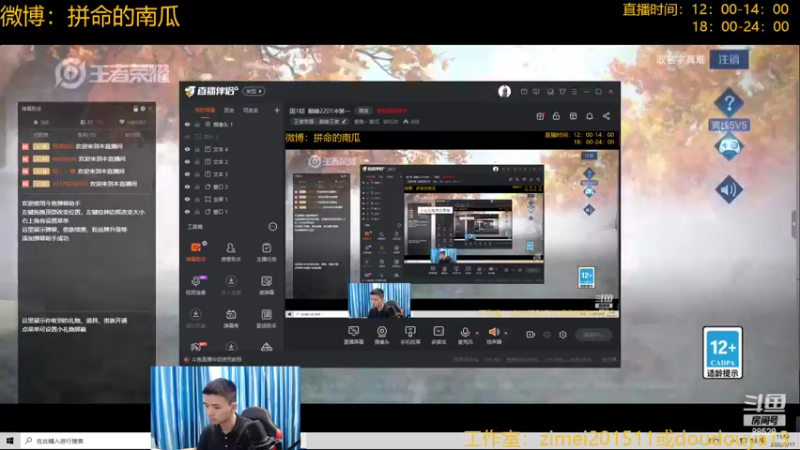
Task: Add 直播屏幕 screen capture source
Action: click(x=354, y=335)
